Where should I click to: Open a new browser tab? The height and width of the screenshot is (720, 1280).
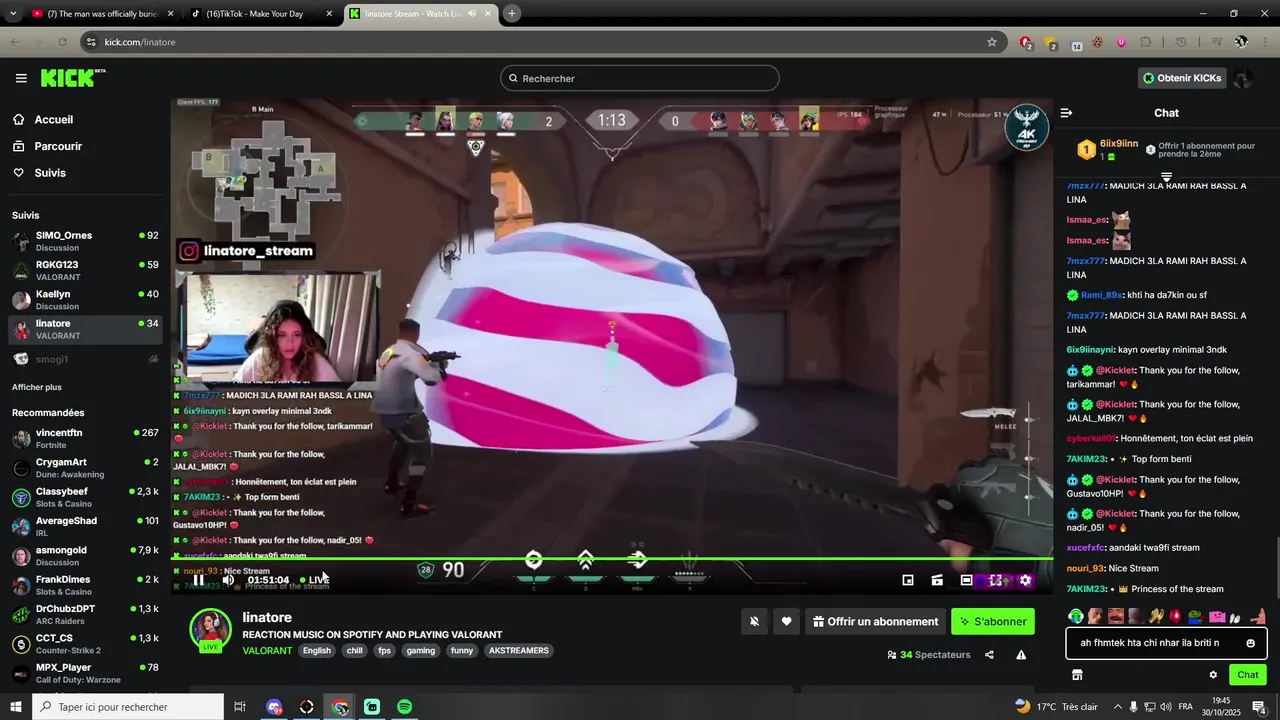(512, 14)
